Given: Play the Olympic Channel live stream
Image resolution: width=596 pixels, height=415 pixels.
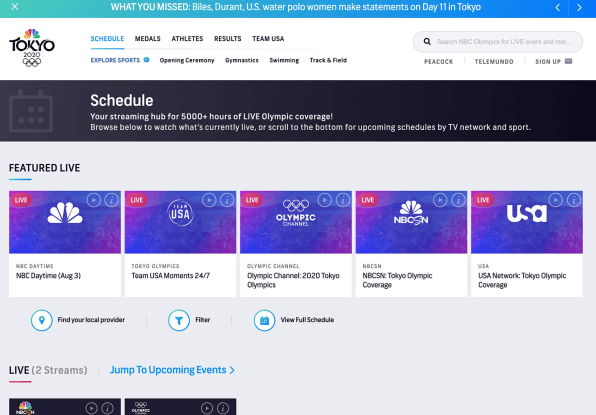Looking at the screenshot, I should pos(325,200).
